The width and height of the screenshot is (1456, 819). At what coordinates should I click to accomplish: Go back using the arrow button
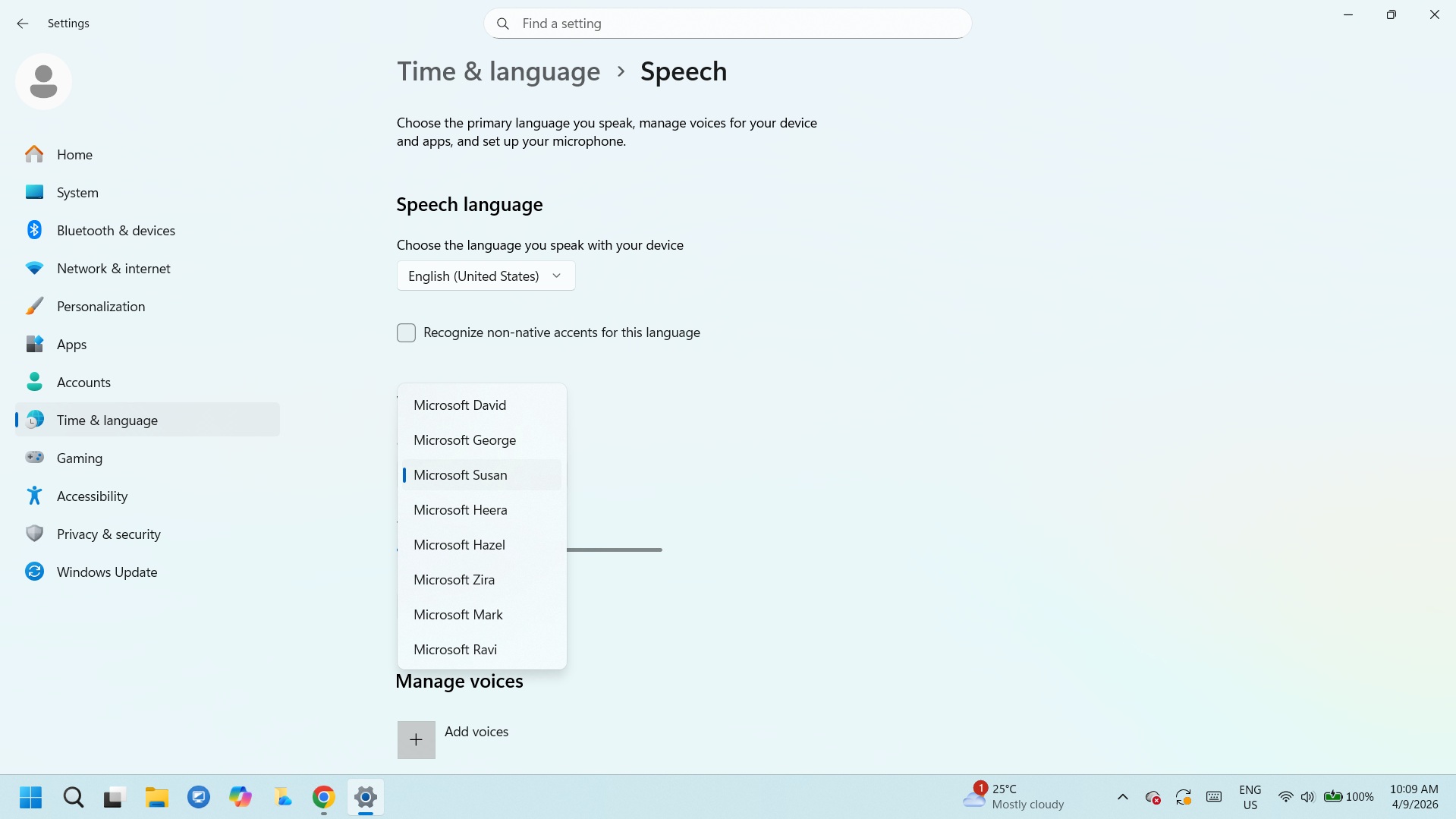click(x=22, y=24)
